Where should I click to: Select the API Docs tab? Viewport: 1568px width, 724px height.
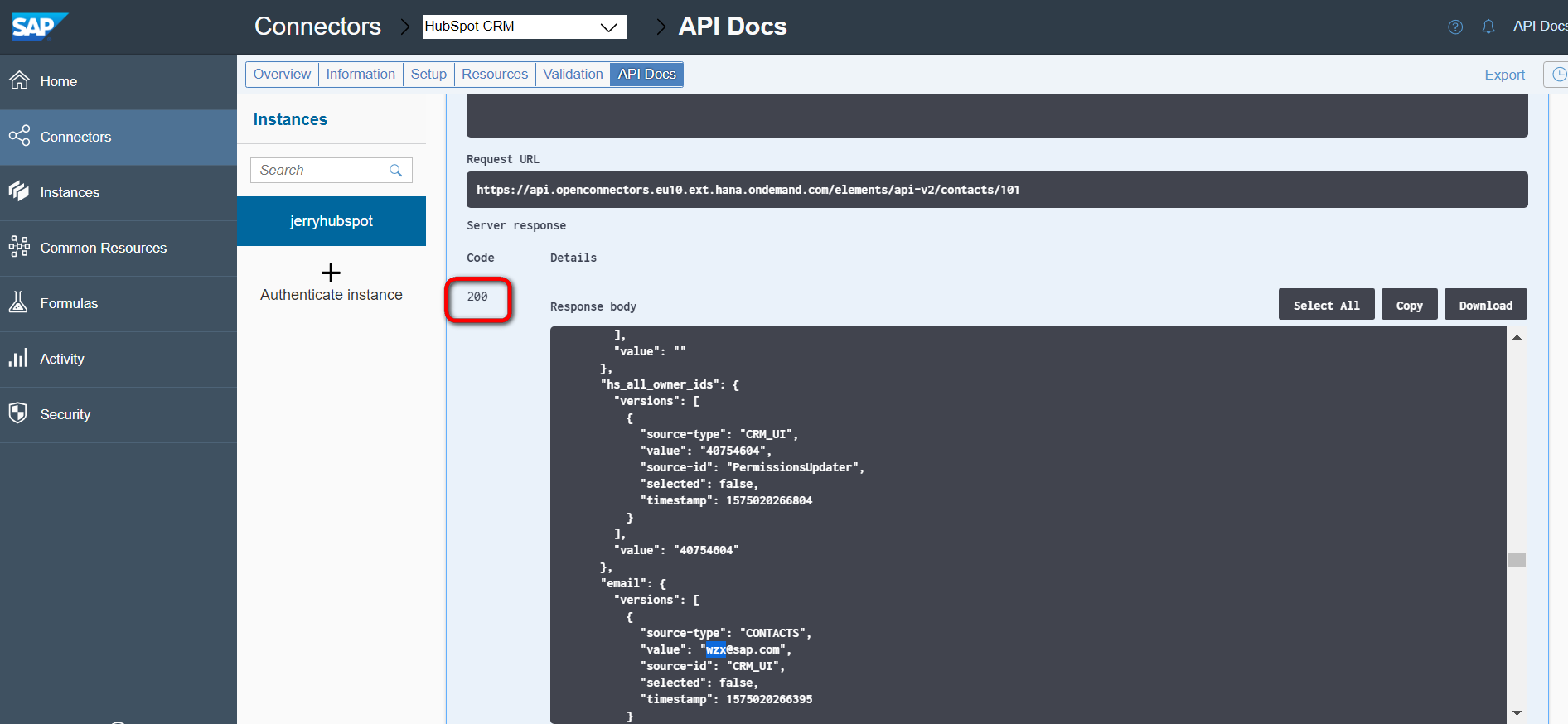coord(646,74)
